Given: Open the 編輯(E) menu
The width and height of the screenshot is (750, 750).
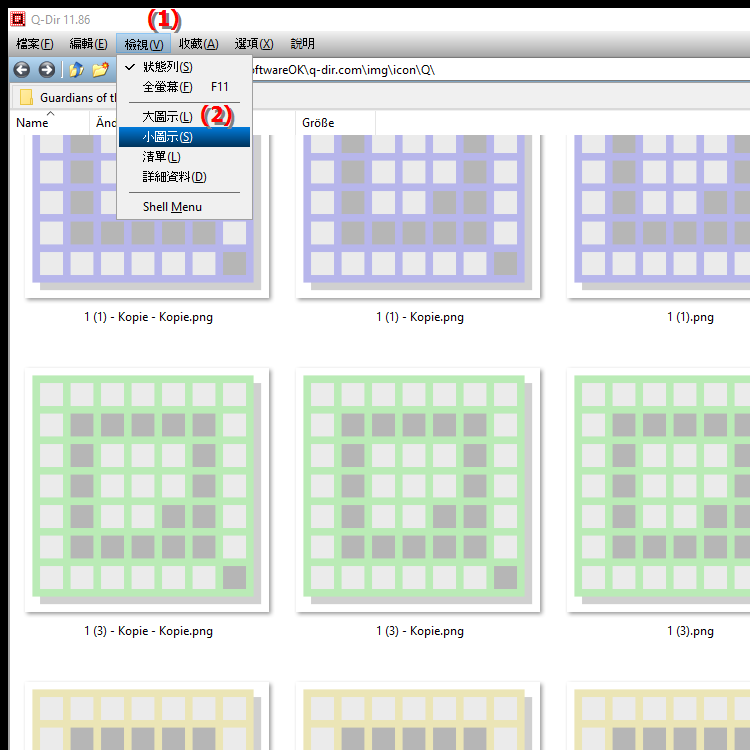Looking at the screenshot, I should click(x=88, y=44).
